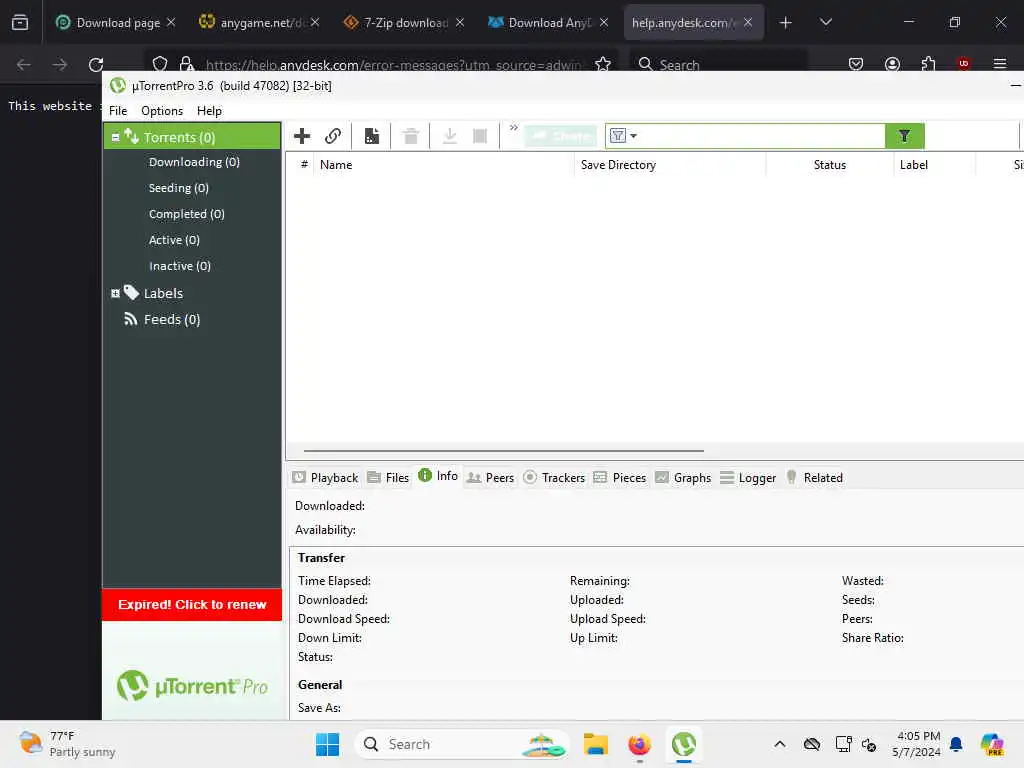Screen dimensions: 1024x768
Task: Open a new browser tab
Action: 786,23
